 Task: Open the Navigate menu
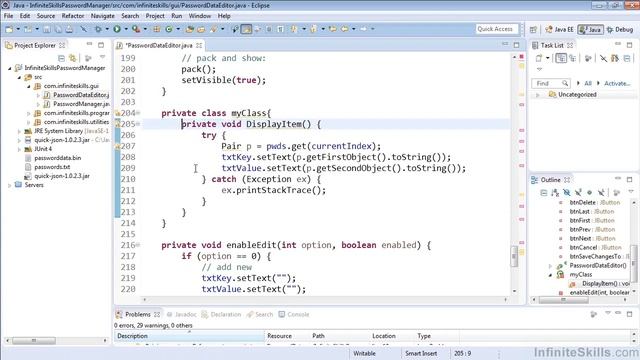click(102, 16)
